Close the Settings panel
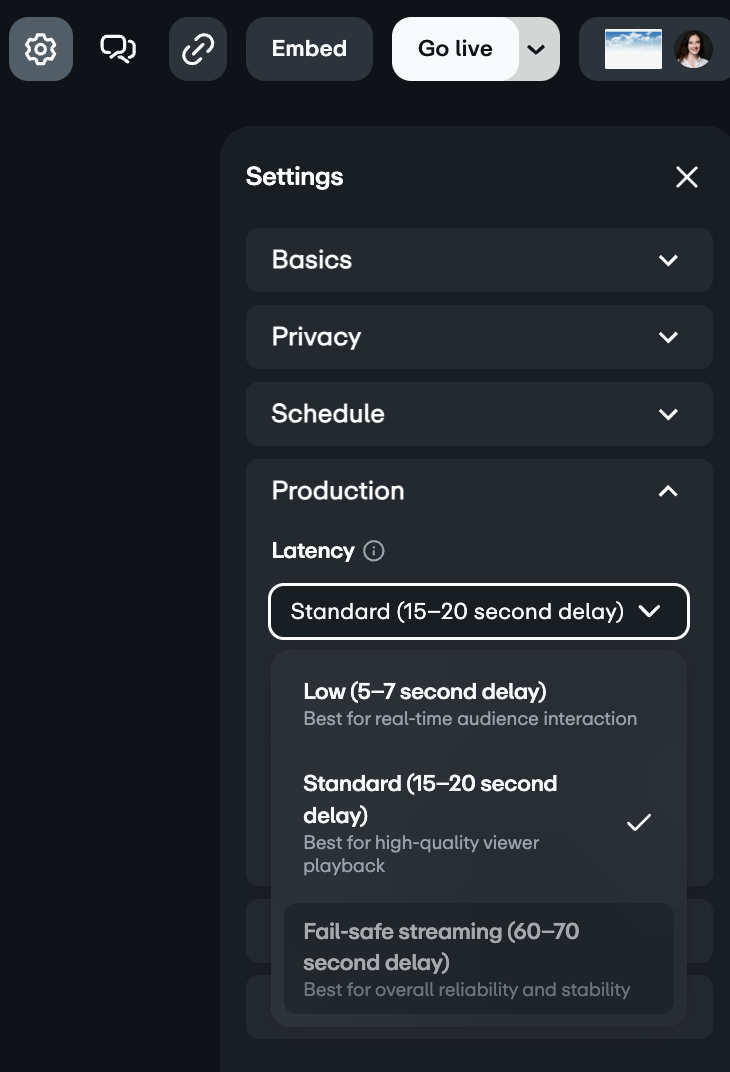 (x=687, y=177)
